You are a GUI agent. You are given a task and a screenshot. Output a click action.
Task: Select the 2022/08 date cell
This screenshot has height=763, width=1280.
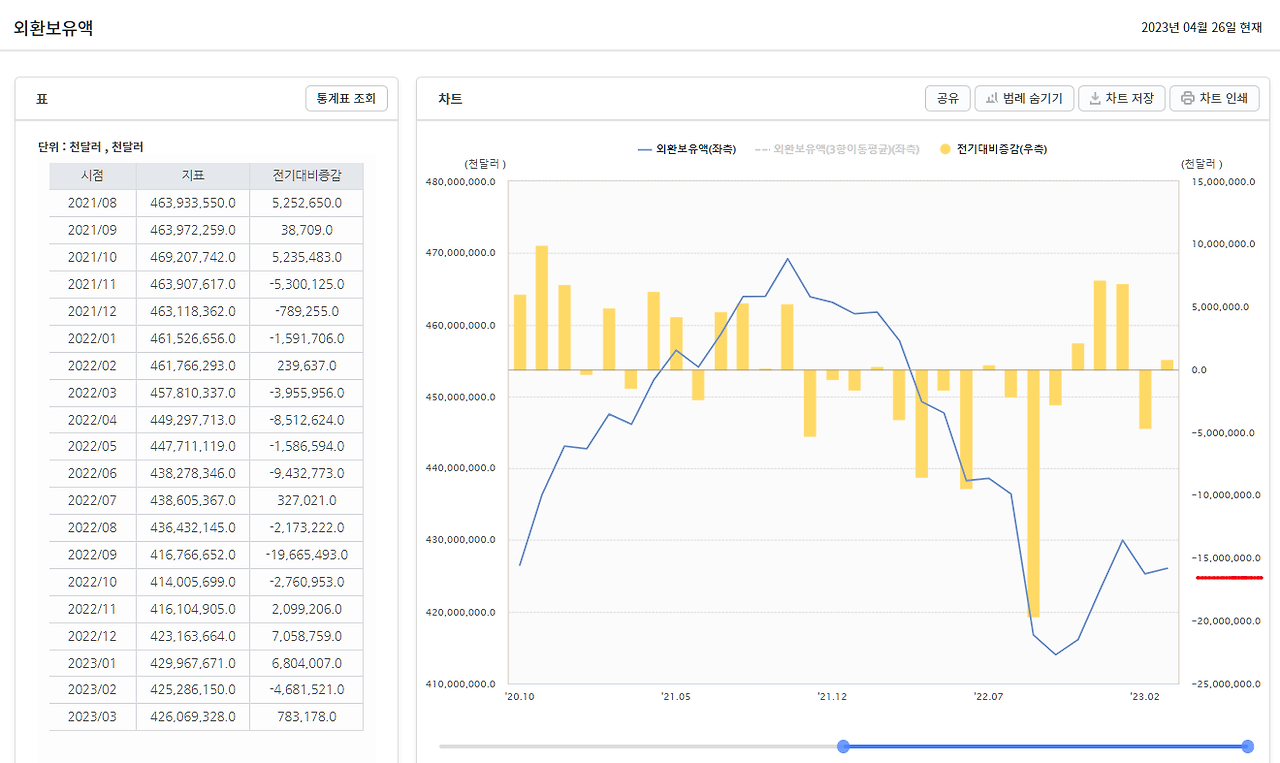coord(93,527)
